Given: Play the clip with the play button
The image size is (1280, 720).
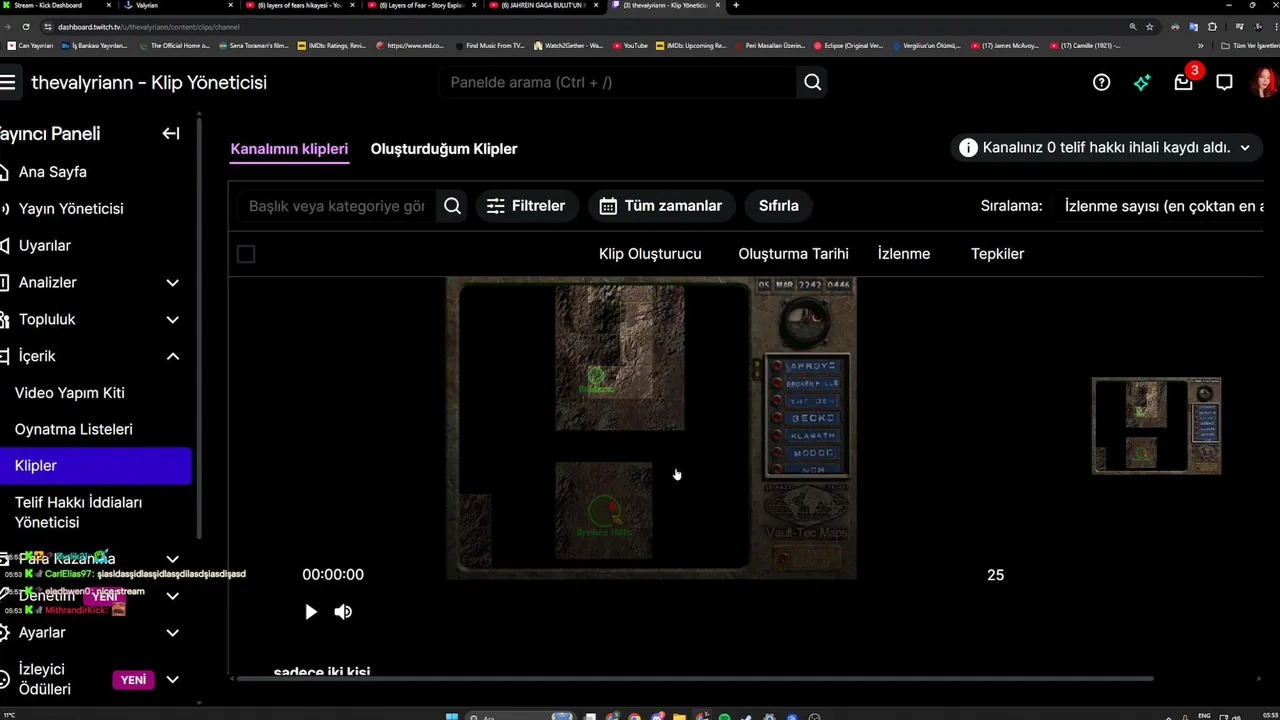Looking at the screenshot, I should [311, 612].
